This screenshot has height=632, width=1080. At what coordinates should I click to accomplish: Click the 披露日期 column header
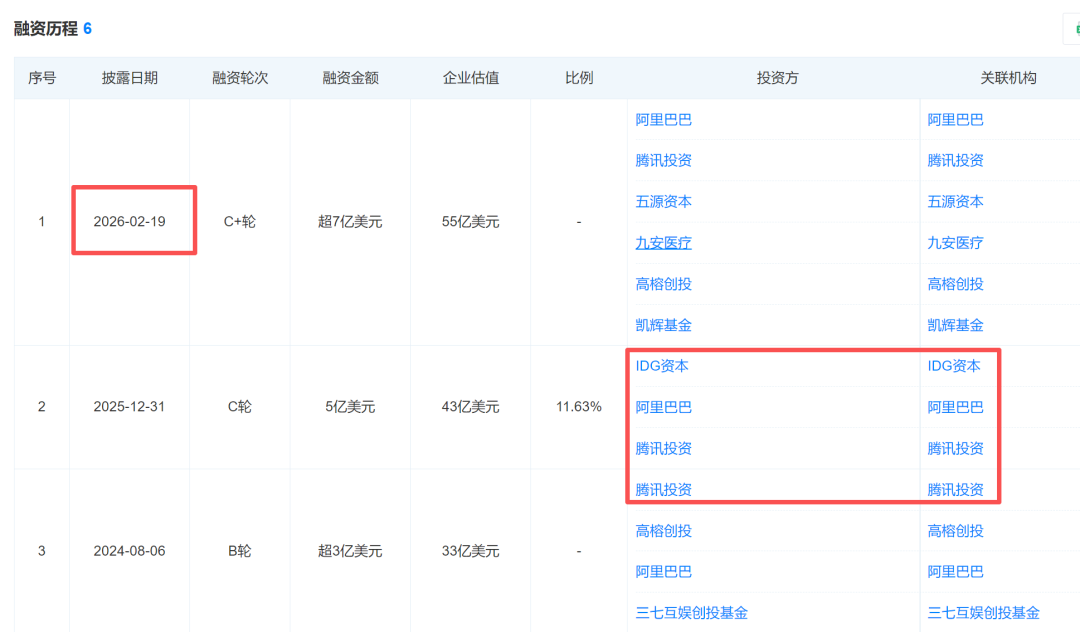(x=129, y=78)
